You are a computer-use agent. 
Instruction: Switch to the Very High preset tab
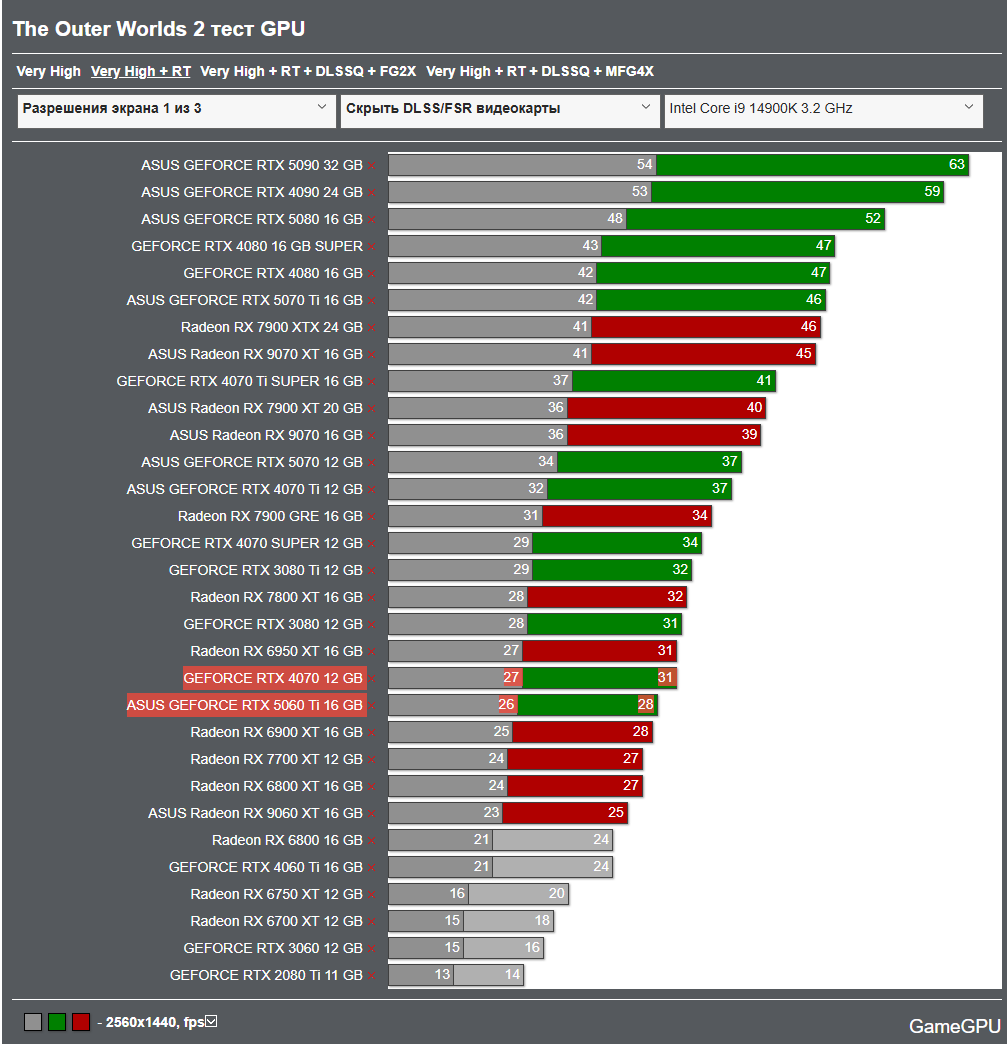[x=48, y=71]
